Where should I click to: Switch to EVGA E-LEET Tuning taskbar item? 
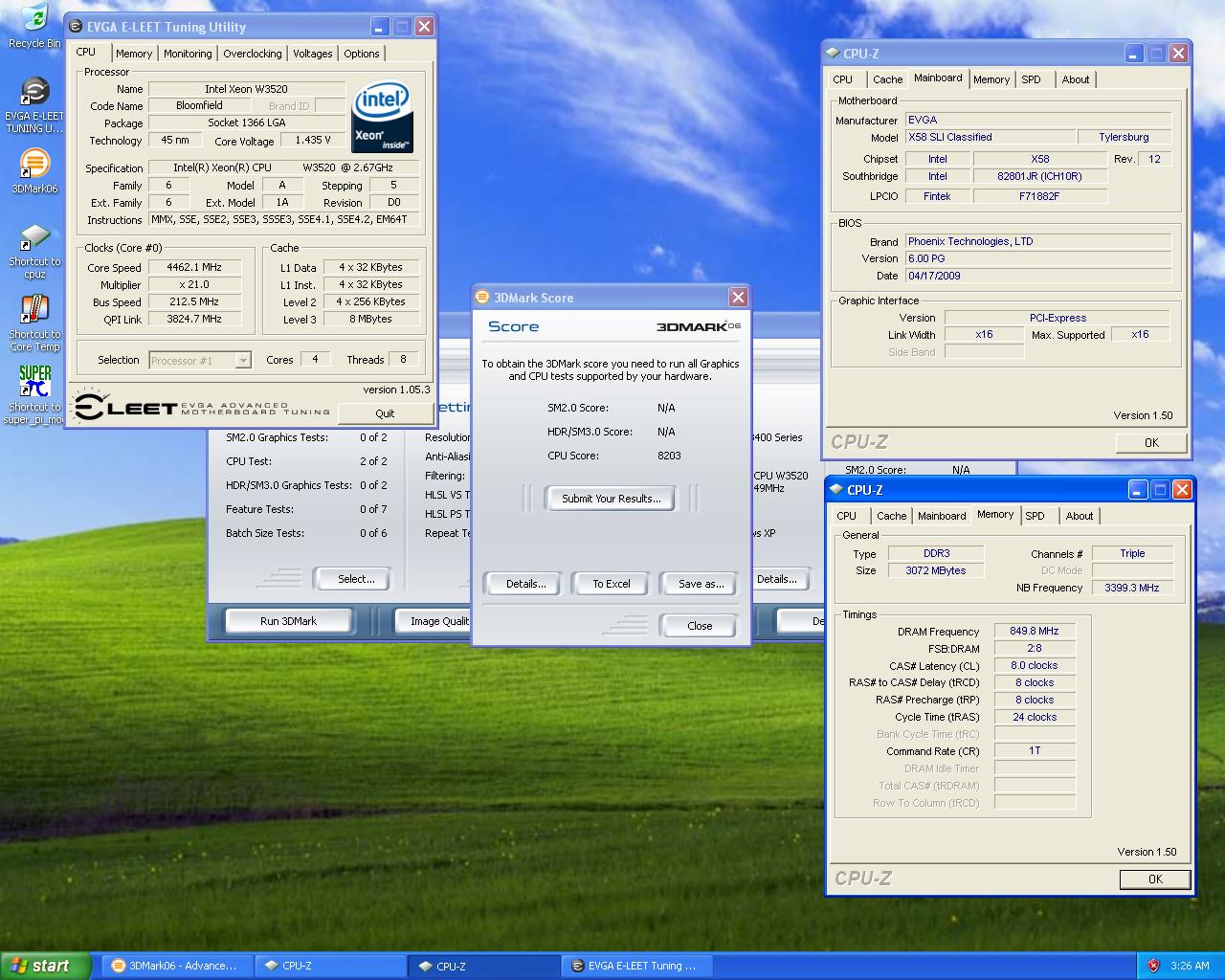637,966
